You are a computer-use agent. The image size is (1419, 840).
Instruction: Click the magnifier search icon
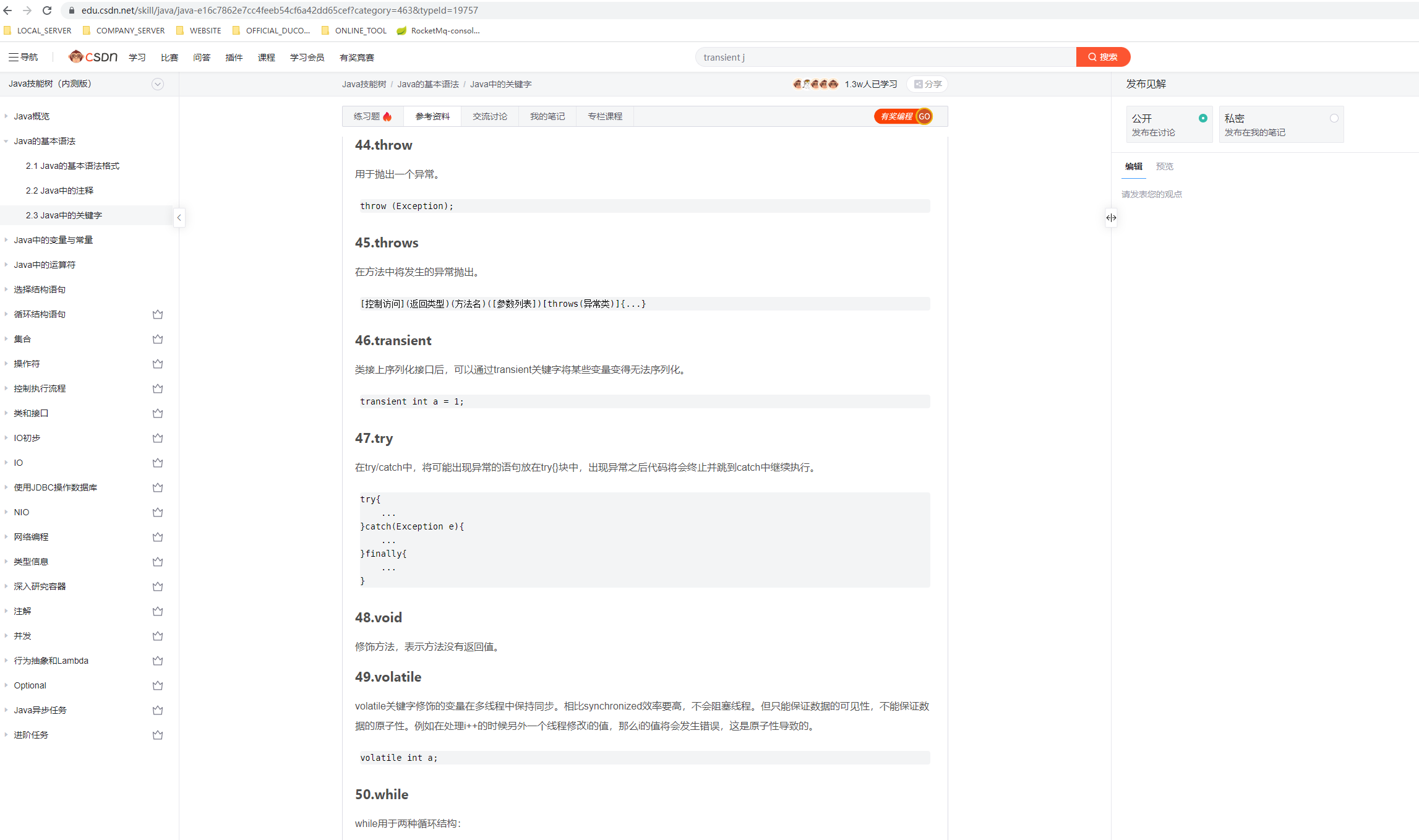[x=1092, y=57]
